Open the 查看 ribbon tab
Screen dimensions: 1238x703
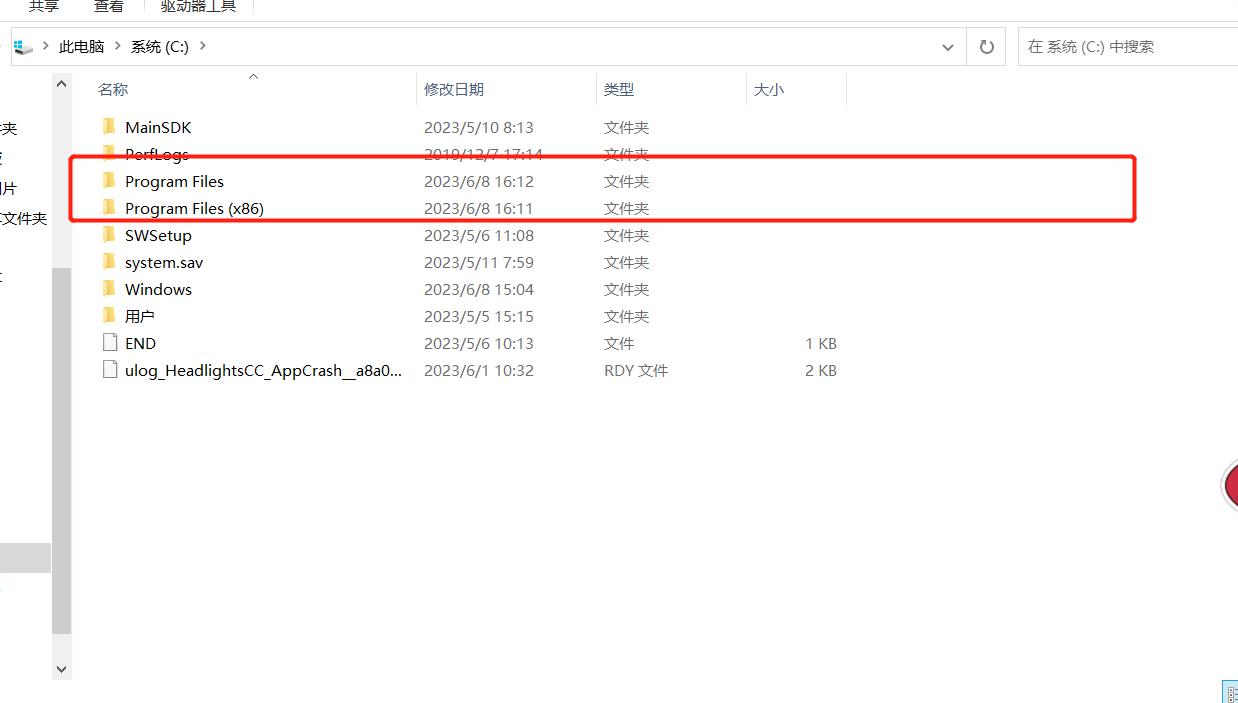point(109,7)
